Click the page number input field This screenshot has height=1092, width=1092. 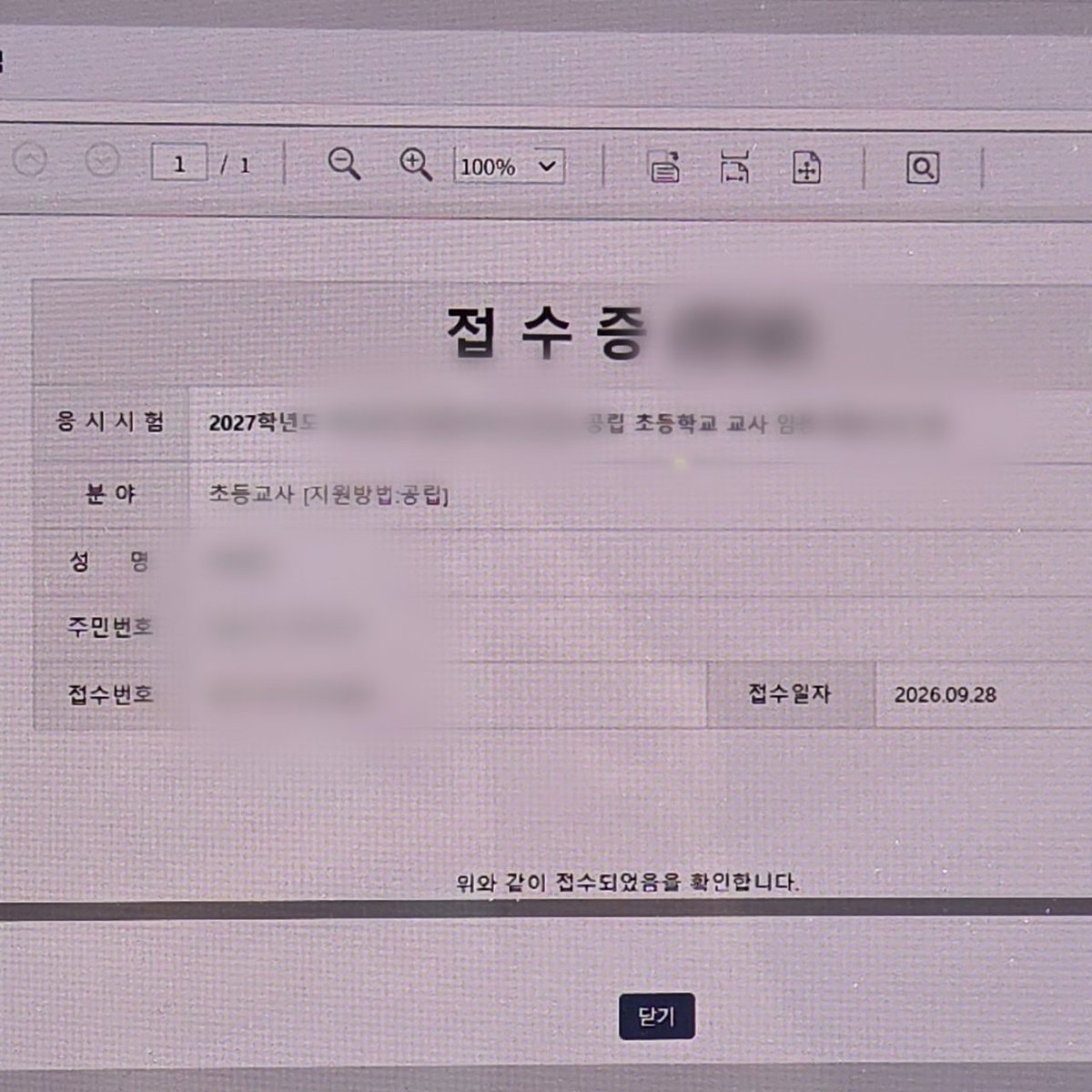point(179,164)
